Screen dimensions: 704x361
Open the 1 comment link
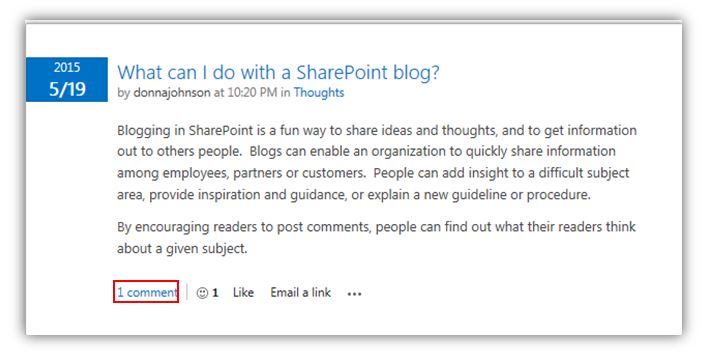point(147,292)
